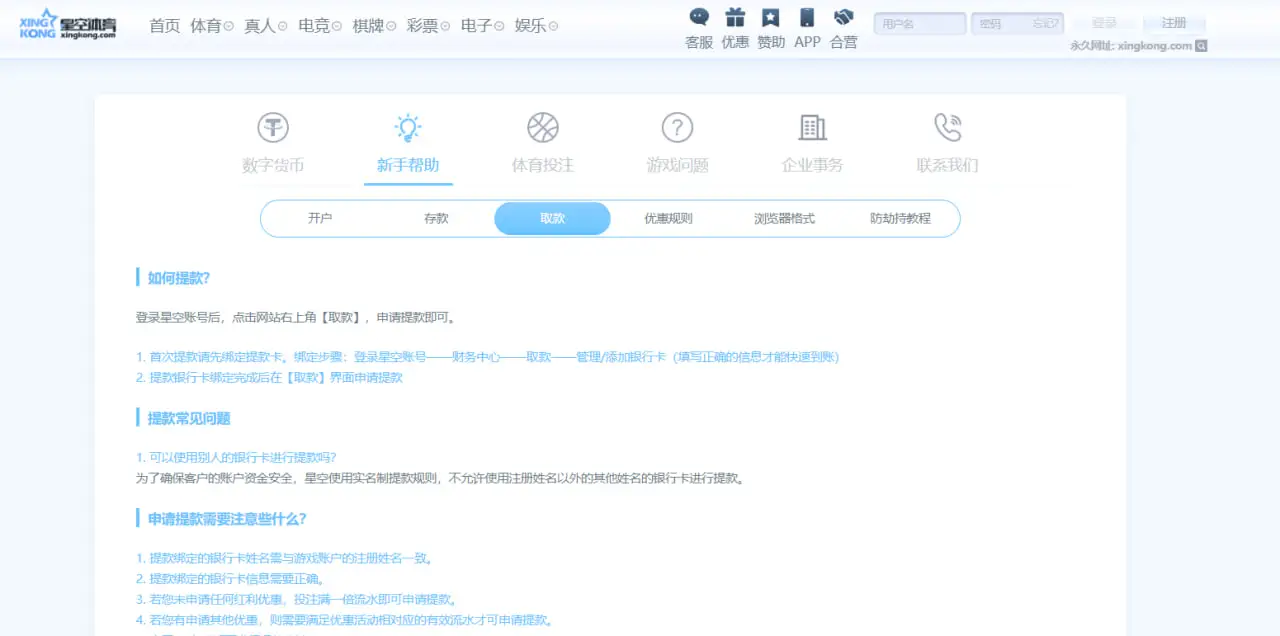The image size is (1280, 636).
Task: Click the 联系我们 phone icon
Action: coord(947,128)
